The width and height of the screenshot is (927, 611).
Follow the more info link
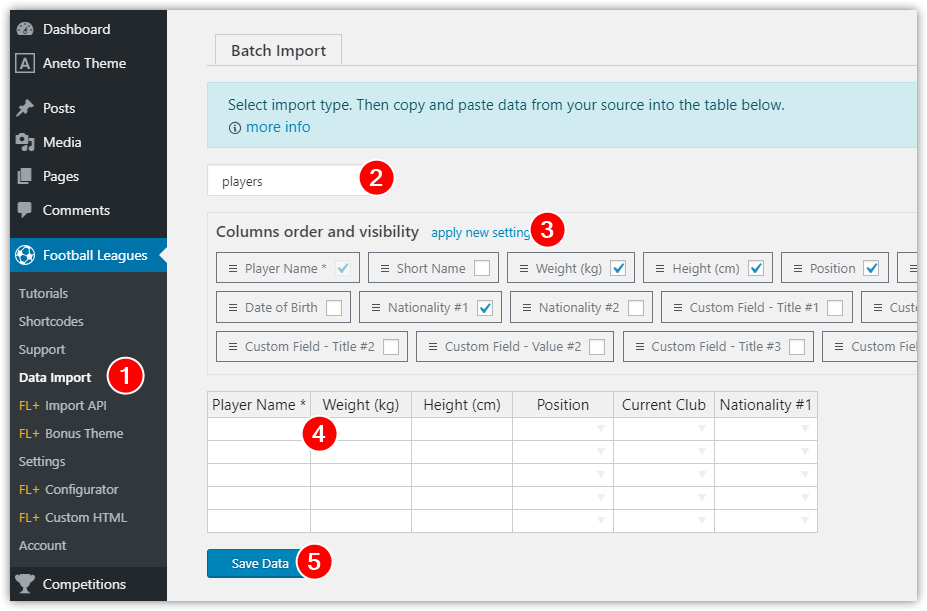(278, 127)
